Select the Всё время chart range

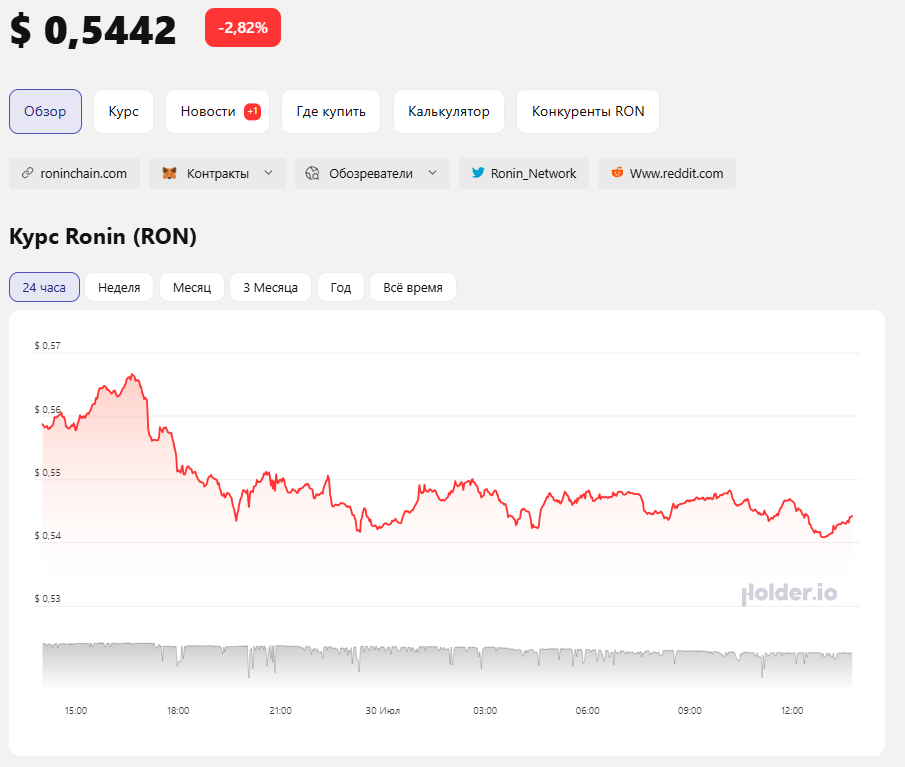point(413,287)
